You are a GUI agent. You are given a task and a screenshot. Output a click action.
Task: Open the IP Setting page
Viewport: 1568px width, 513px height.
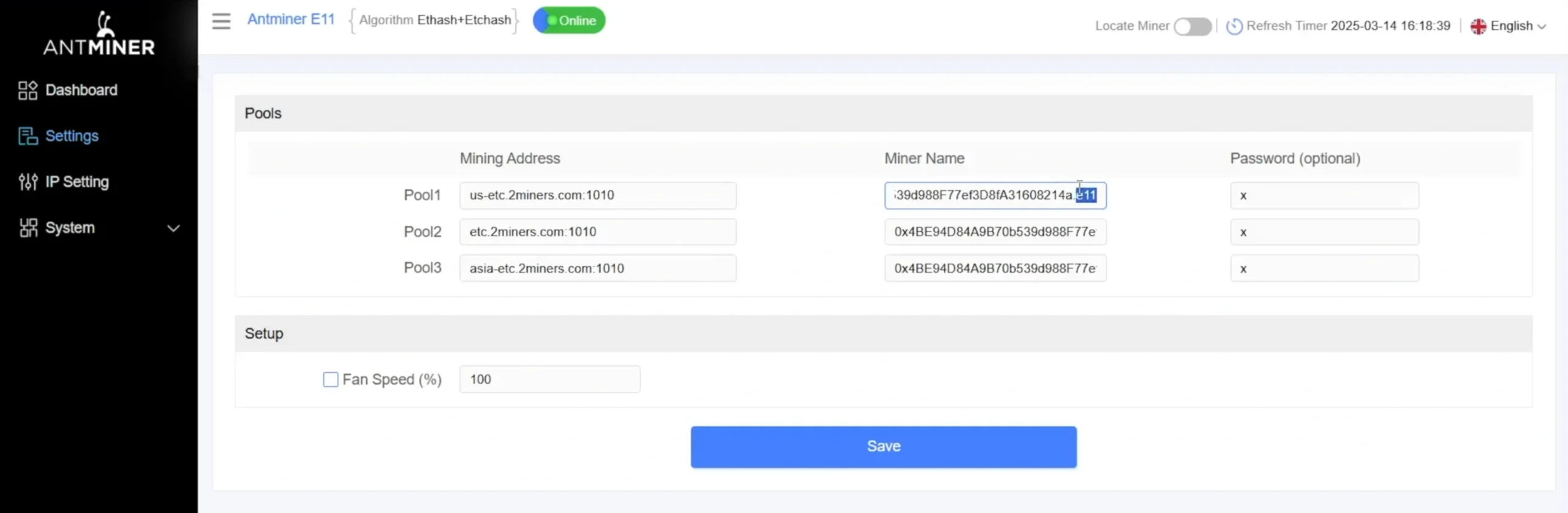point(77,182)
